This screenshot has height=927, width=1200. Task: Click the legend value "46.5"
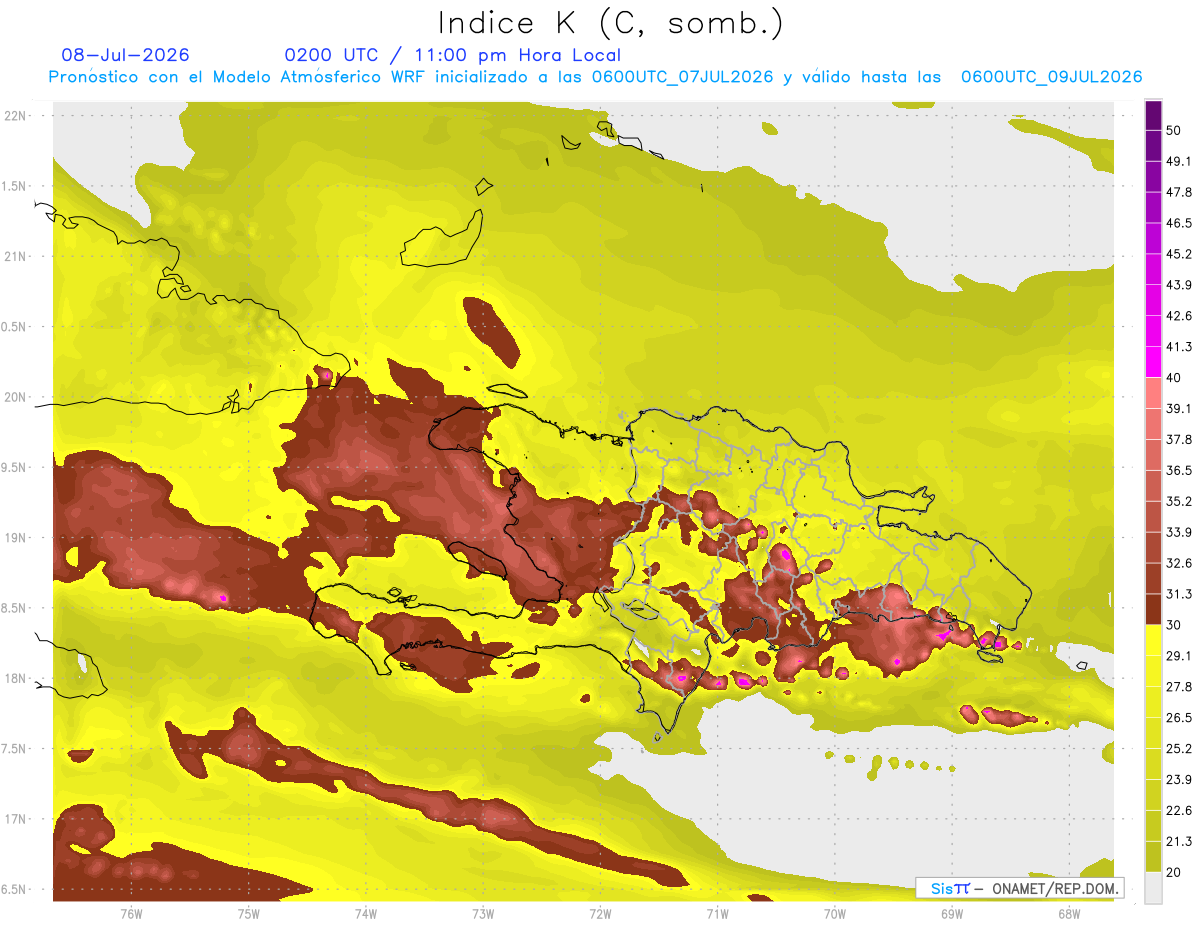tap(1180, 223)
